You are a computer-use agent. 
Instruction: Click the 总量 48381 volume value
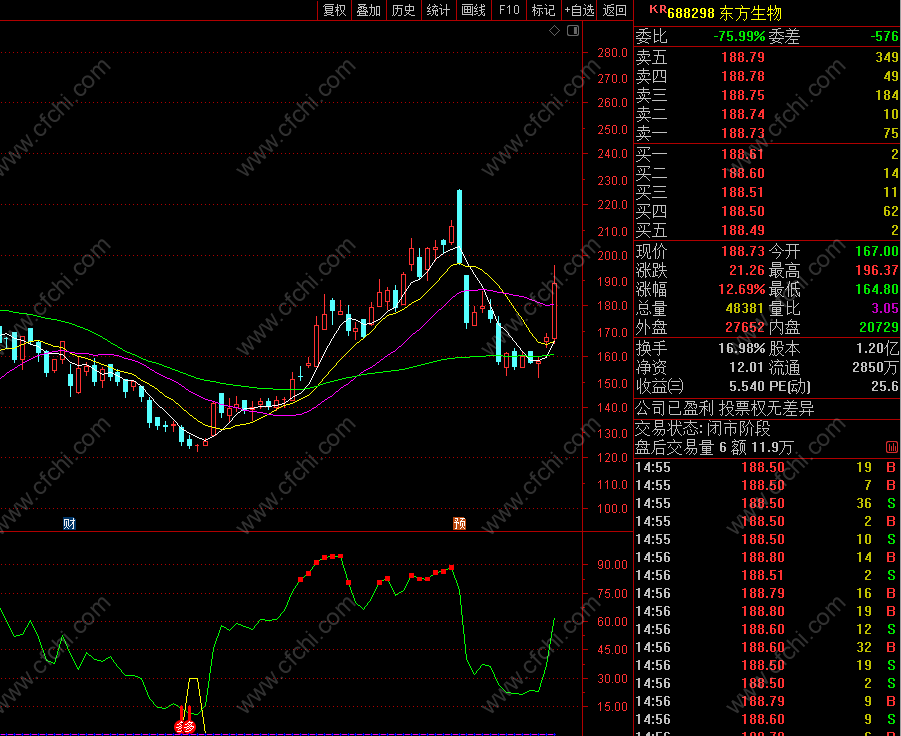[x=745, y=308]
